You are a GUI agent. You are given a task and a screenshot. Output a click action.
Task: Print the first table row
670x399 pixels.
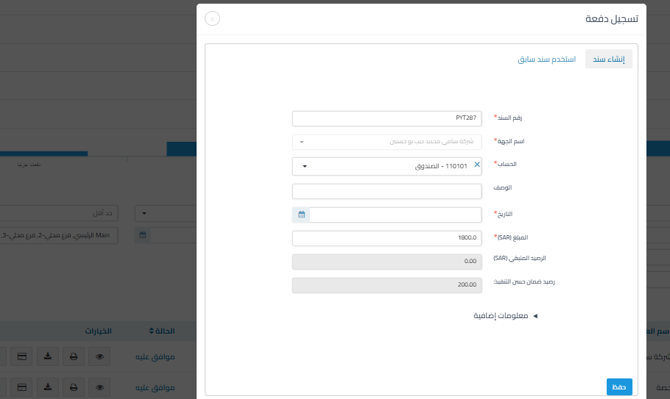tap(73, 356)
